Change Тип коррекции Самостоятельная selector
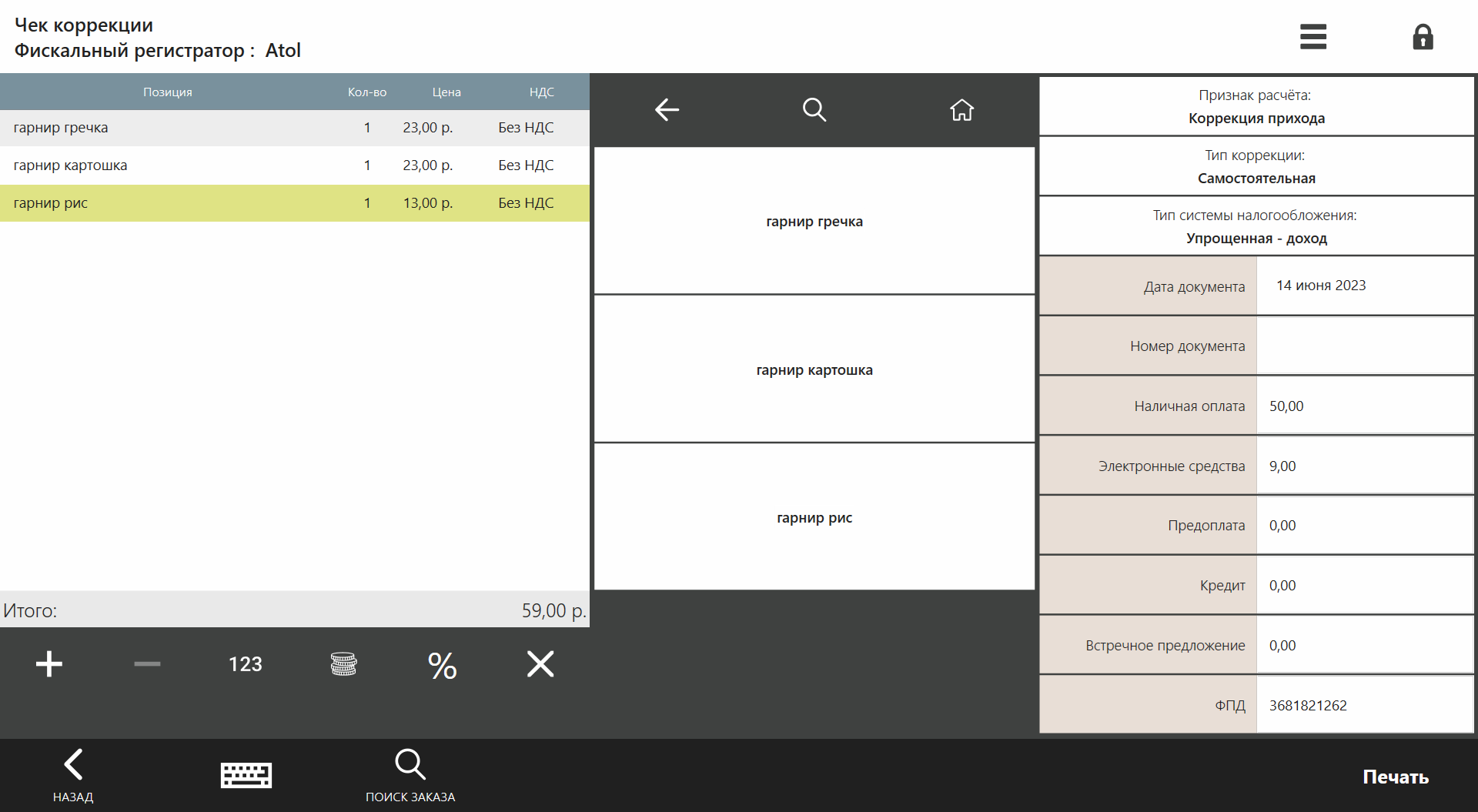Viewport: 1478px width, 812px height. [1256, 166]
